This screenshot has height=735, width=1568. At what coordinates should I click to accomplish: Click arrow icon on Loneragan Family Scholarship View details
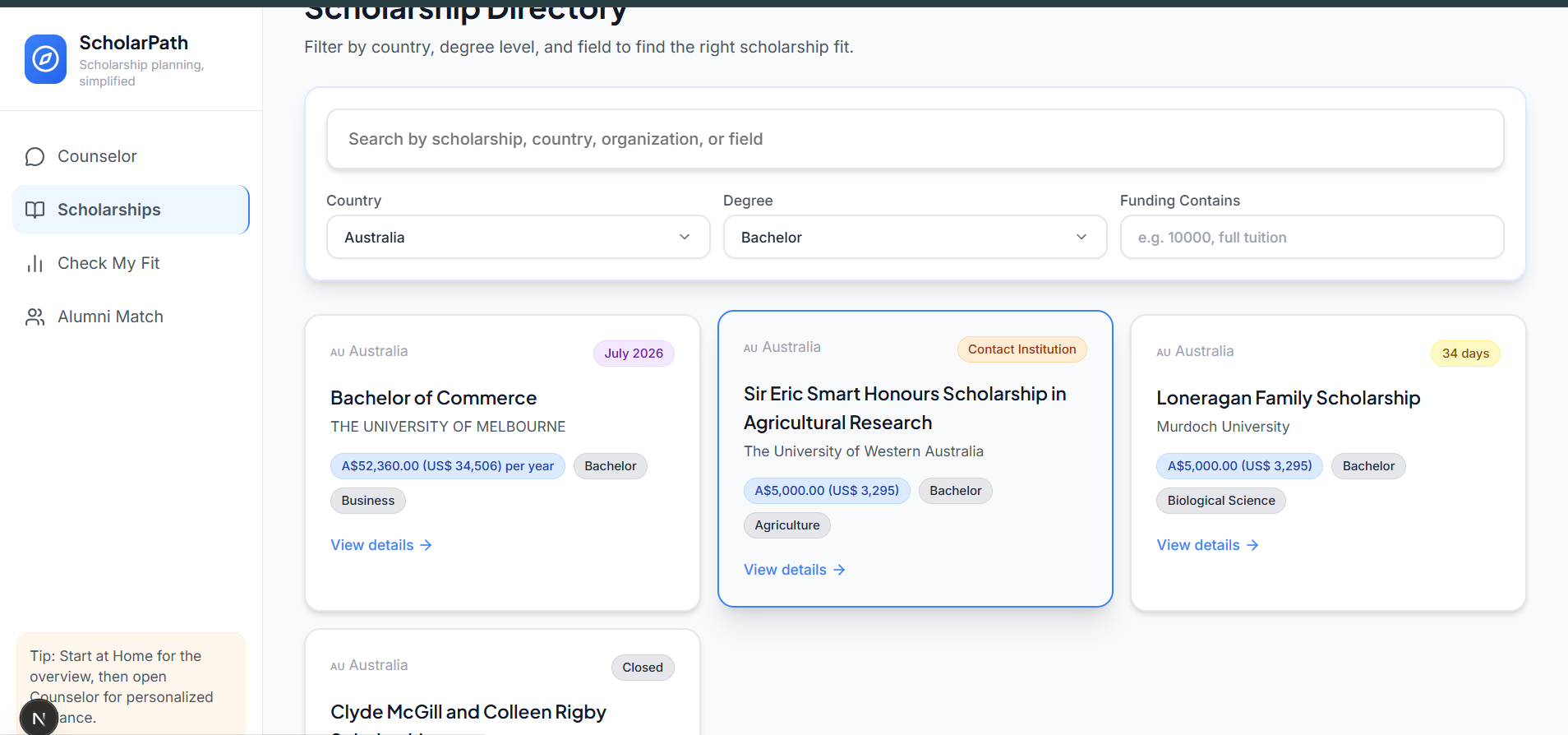pyautogui.click(x=1252, y=545)
